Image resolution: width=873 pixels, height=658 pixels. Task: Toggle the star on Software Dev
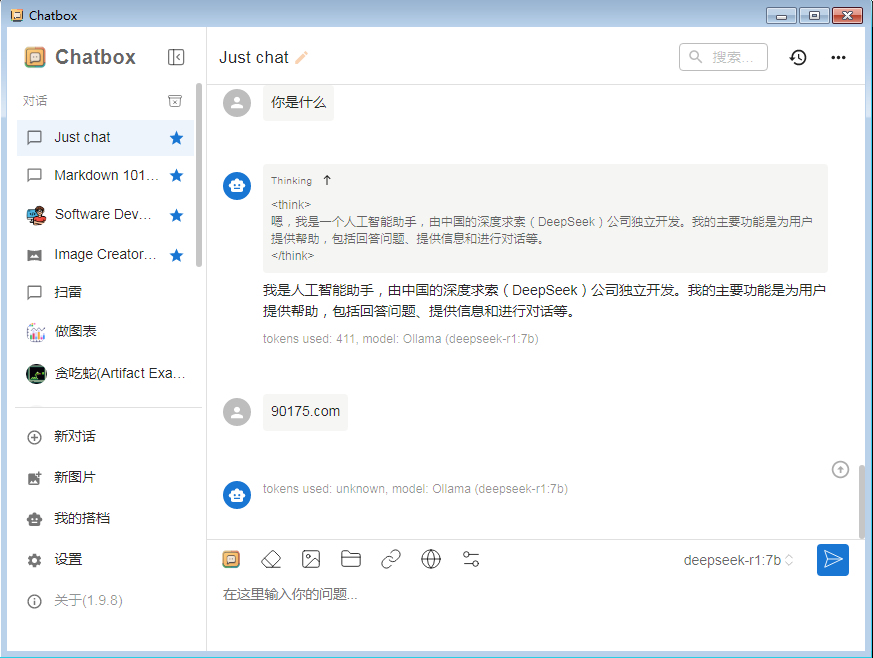pos(176,215)
